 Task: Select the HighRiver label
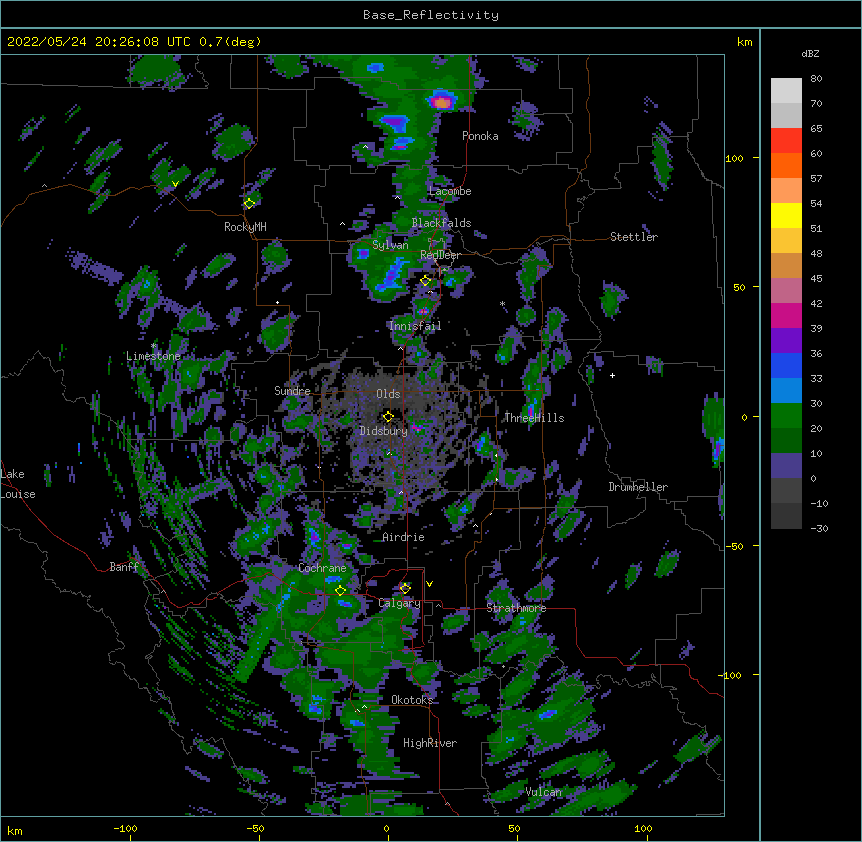(430, 743)
